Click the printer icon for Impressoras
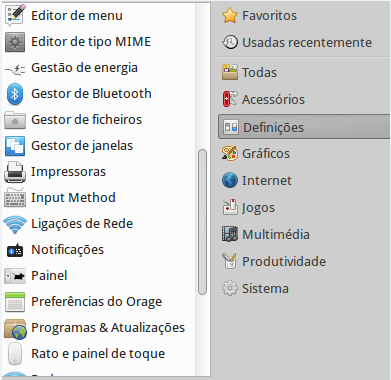 (15, 172)
